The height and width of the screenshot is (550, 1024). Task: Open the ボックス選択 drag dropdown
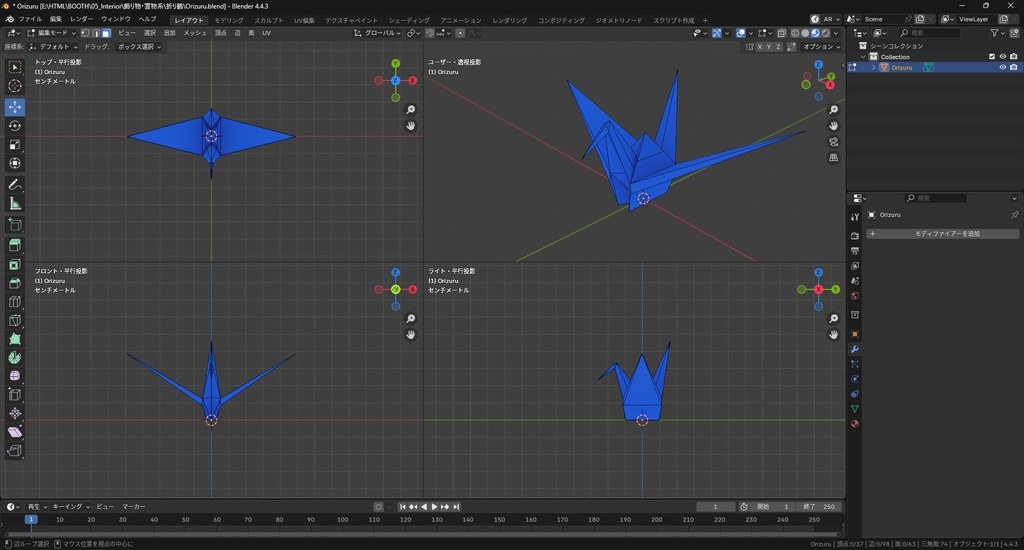[139, 47]
